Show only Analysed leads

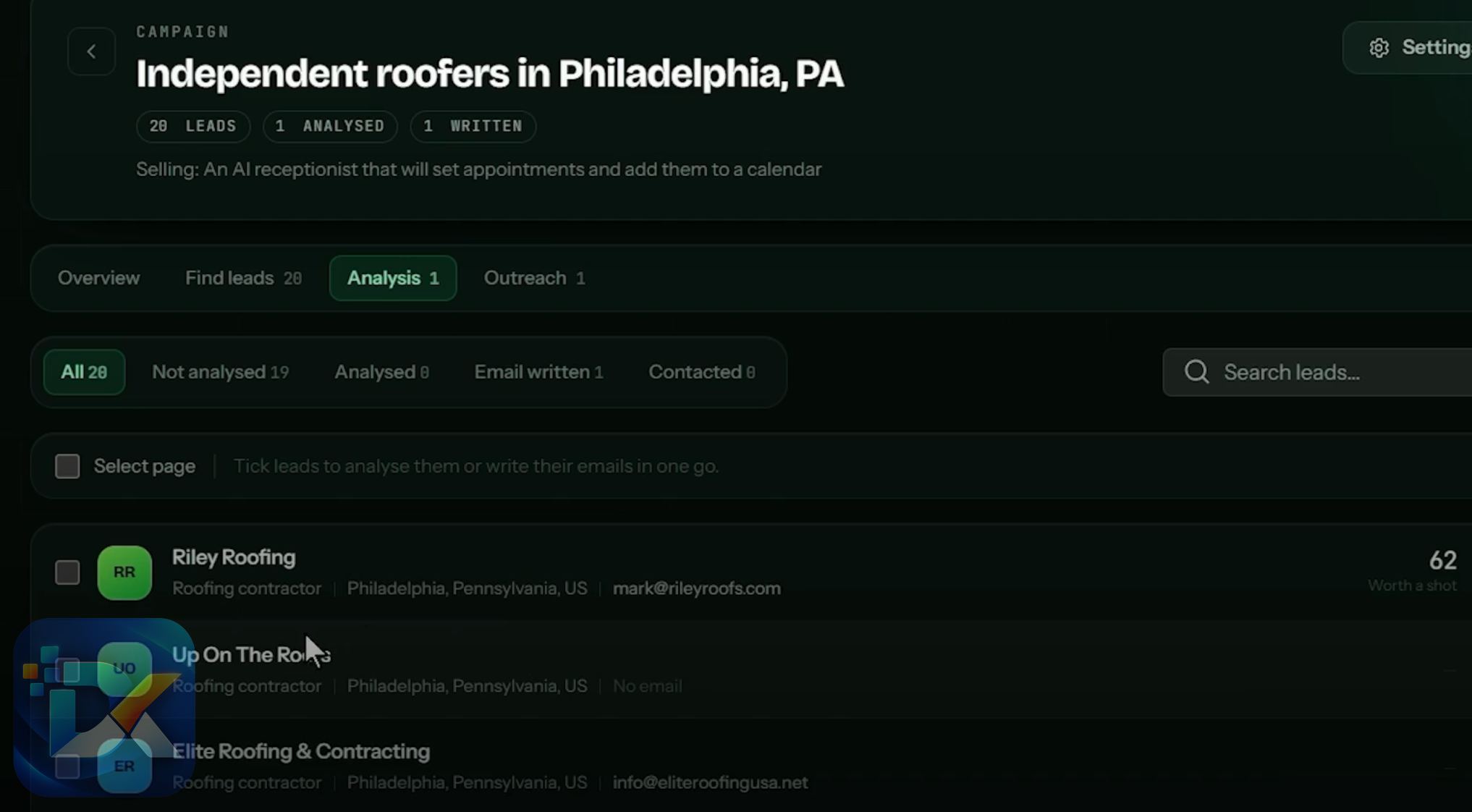click(x=381, y=372)
